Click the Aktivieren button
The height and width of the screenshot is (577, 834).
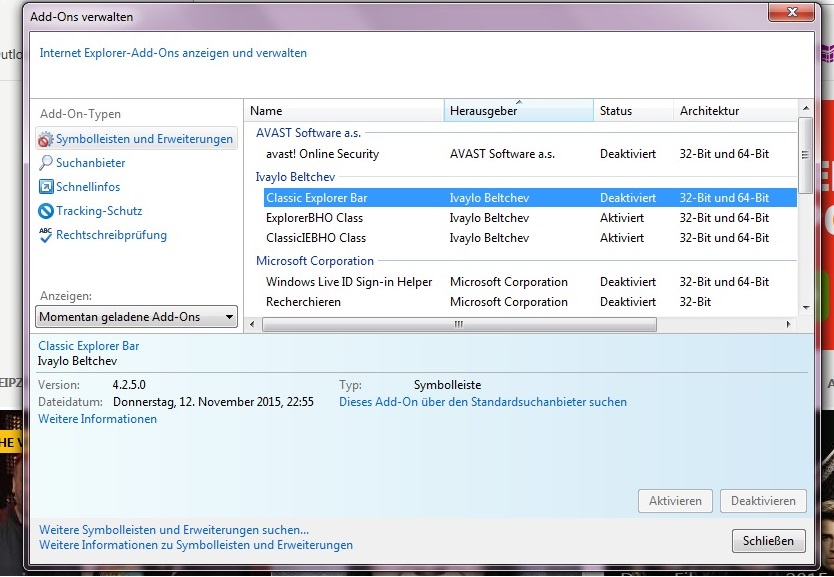point(675,501)
